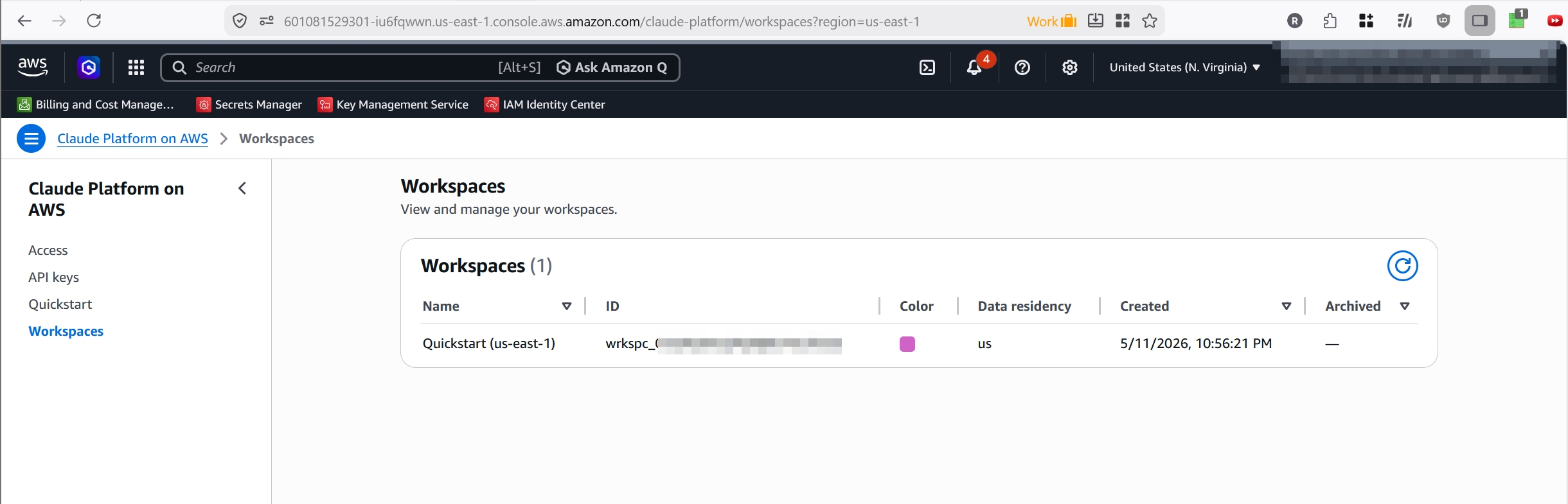Image resolution: width=1568 pixels, height=504 pixels.
Task: Open Access in the side navigation
Action: [48, 250]
